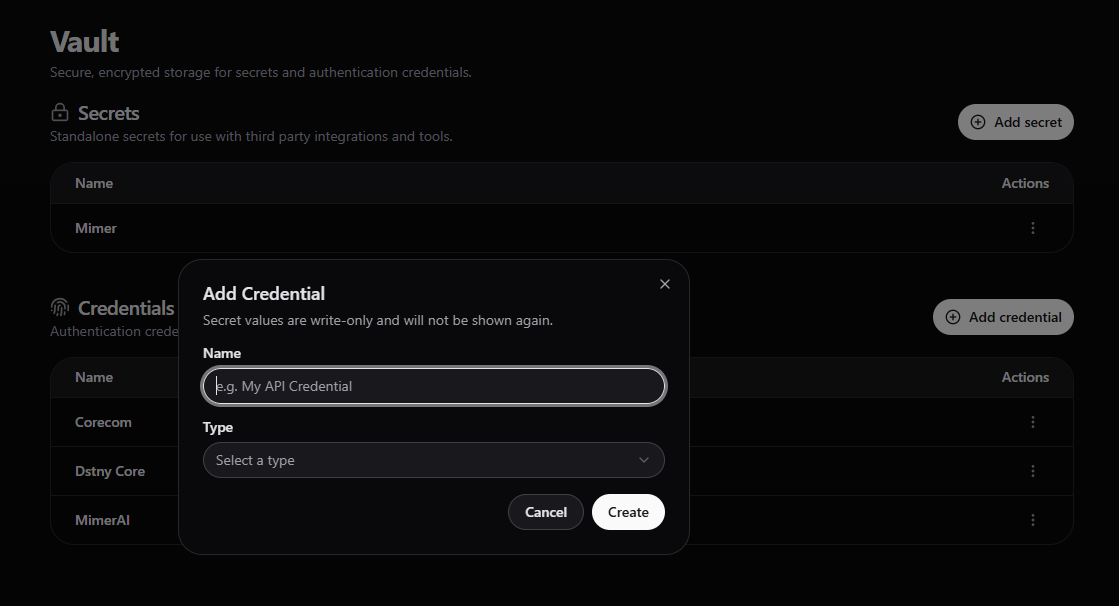Image resolution: width=1119 pixels, height=606 pixels.
Task: Open the three-dot menu for Dstny Core
Action: (x=1033, y=471)
